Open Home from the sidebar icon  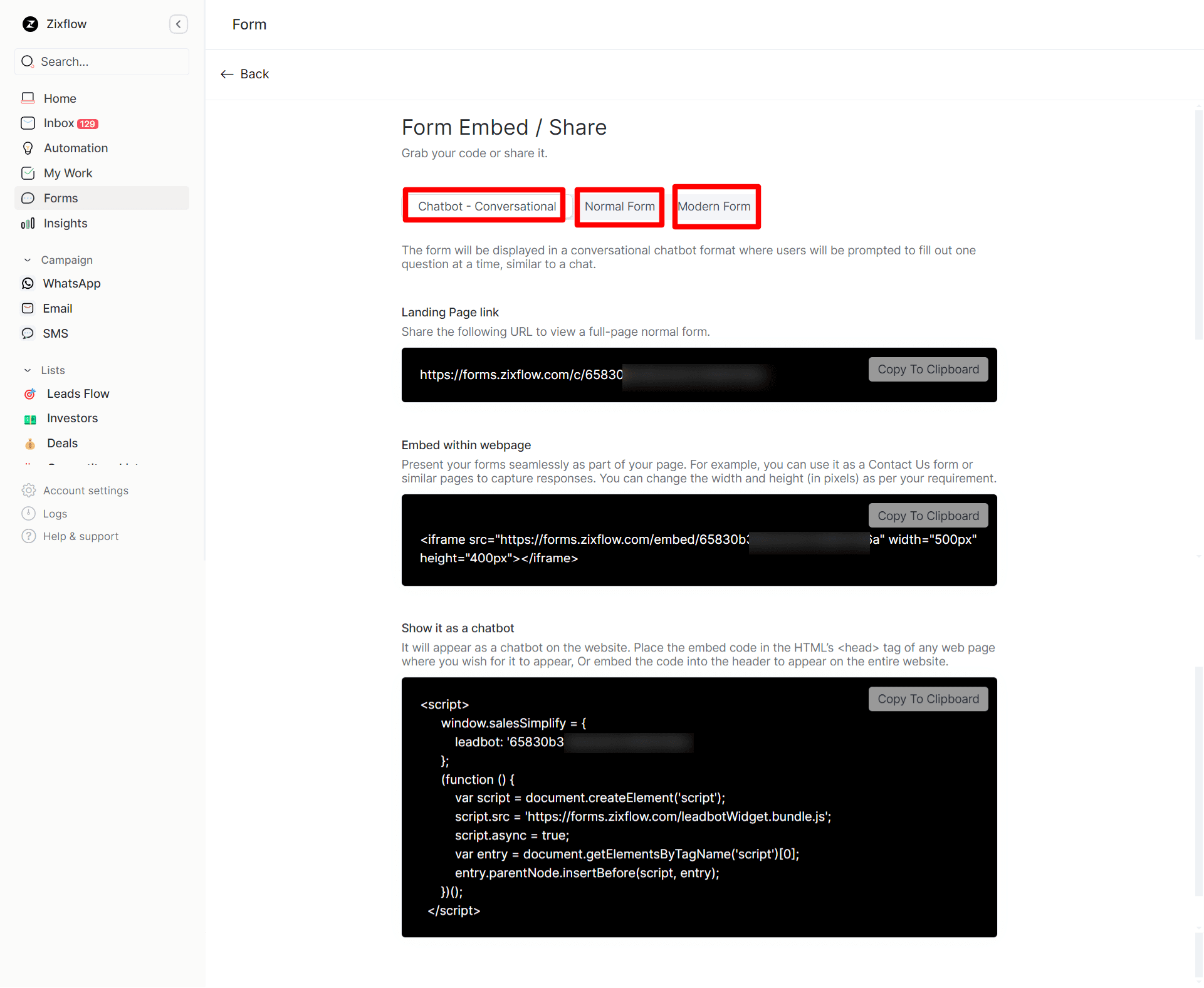pos(28,98)
